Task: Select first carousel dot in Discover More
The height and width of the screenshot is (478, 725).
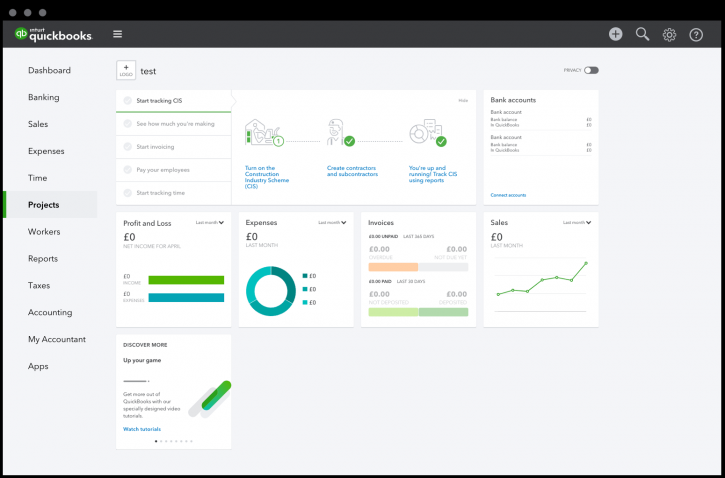Action: (156, 441)
